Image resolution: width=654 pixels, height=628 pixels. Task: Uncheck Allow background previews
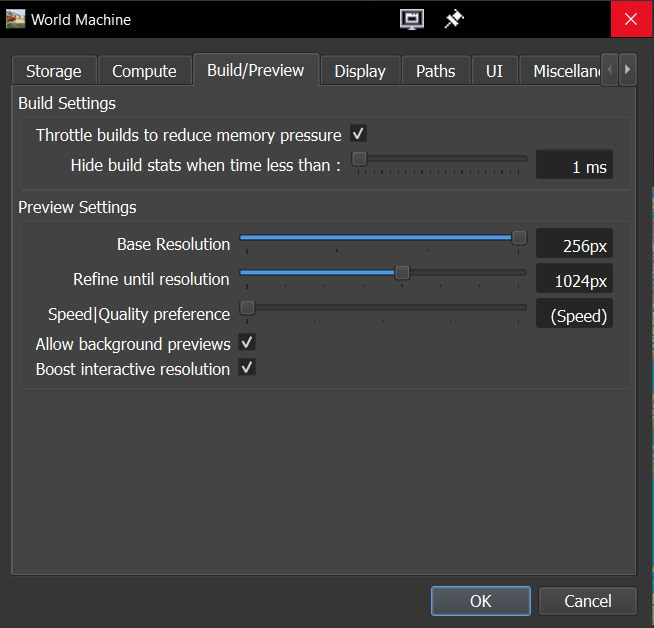[x=247, y=342]
